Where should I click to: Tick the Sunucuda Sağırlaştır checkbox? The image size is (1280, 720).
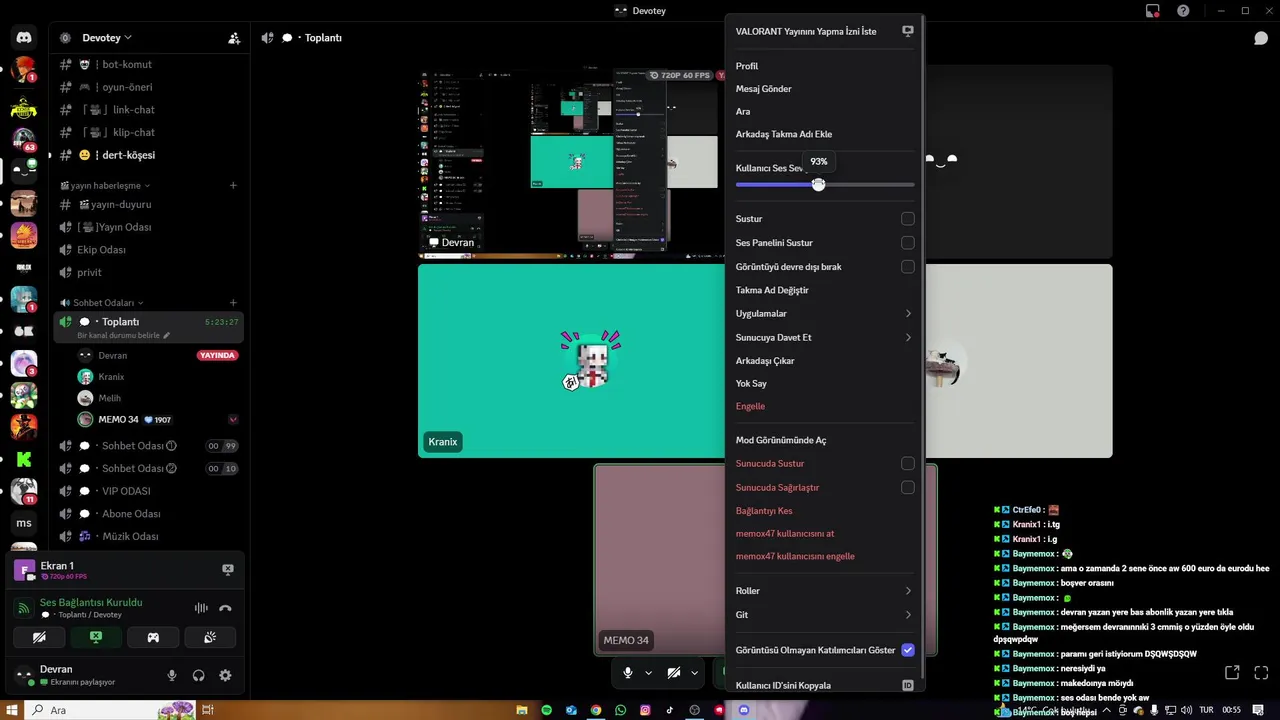[x=908, y=488]
